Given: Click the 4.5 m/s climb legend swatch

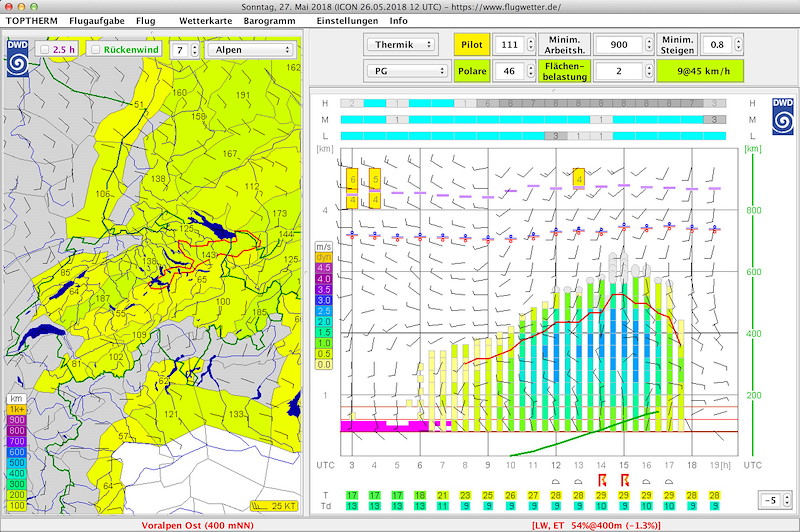Looking at the screenshot, I should [x=324, y=268].
